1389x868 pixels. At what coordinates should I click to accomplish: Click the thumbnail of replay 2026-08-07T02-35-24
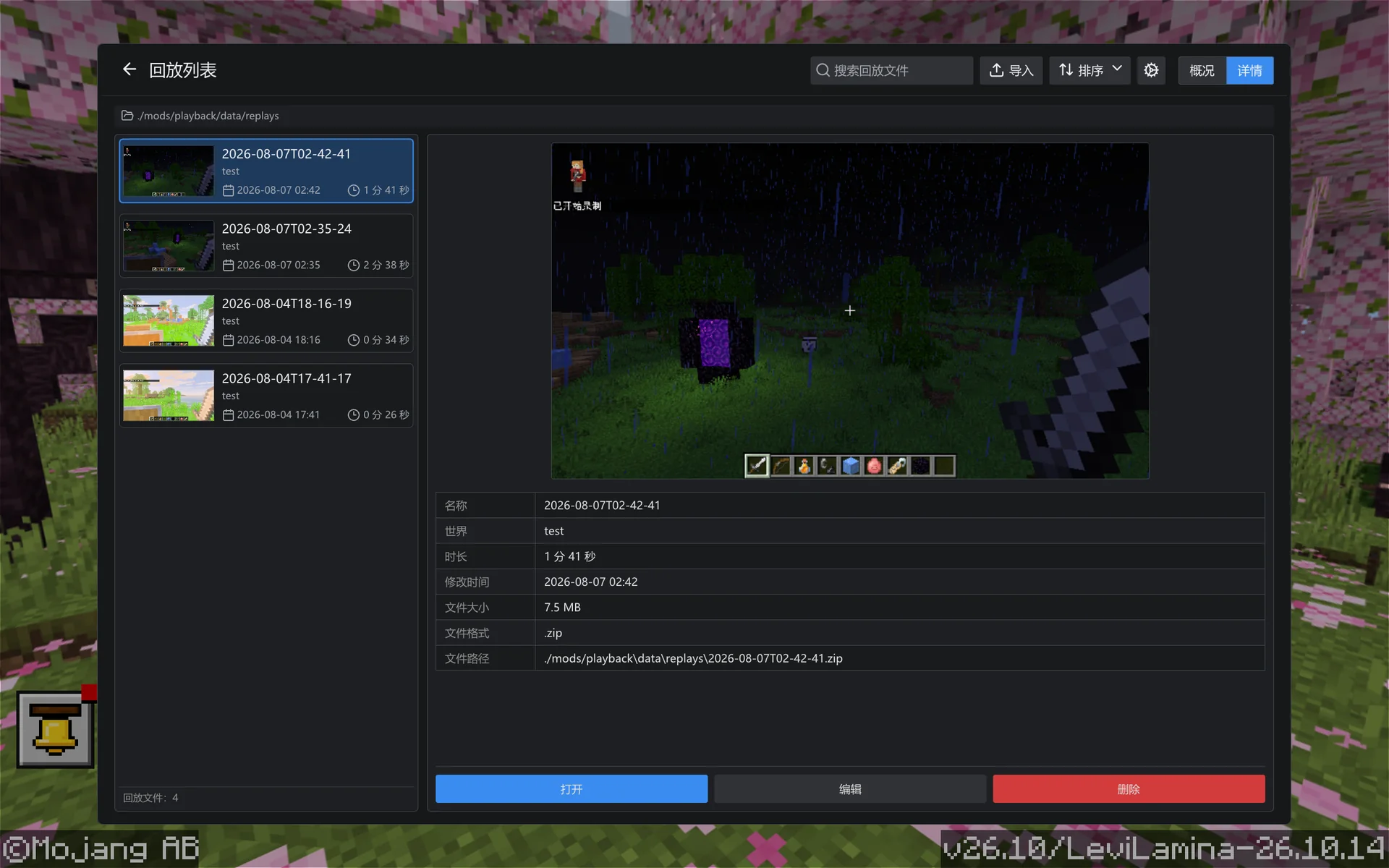click(x=169, y=246)
